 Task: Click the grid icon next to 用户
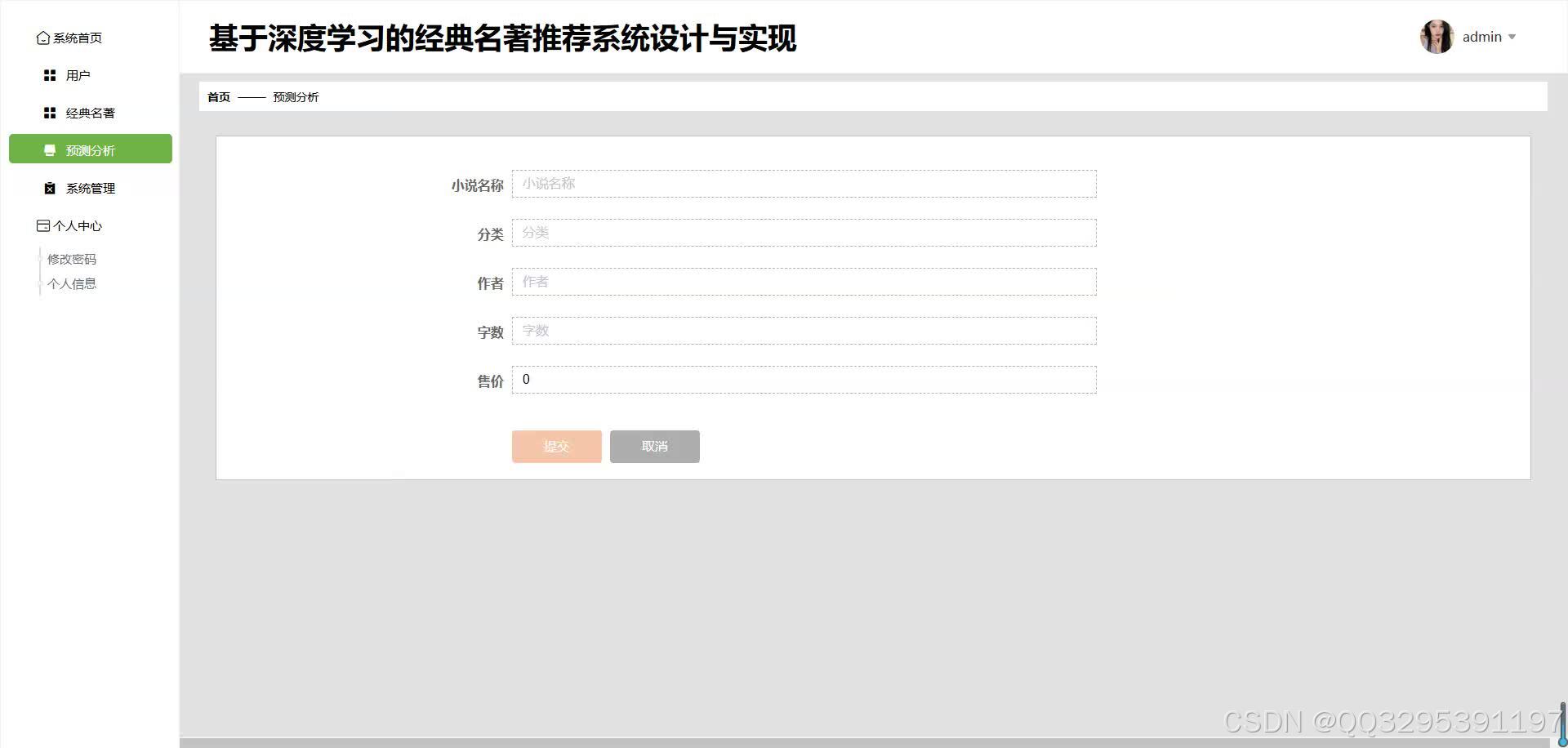[48, 75]
